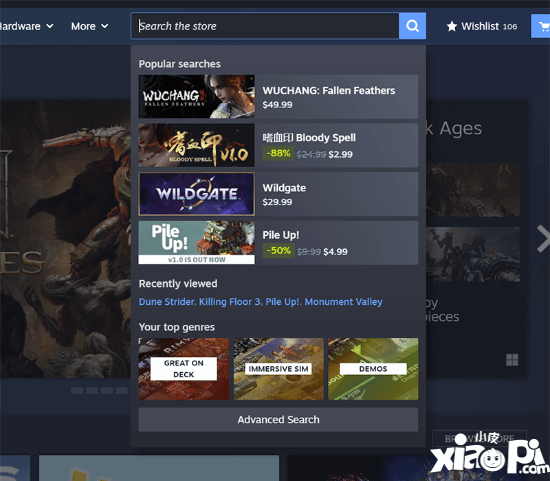Image resolution: width=550 pixels, height=481 pixels.
Task: Open lower featured game screenshot thumbnail
Action: point(473,254)
